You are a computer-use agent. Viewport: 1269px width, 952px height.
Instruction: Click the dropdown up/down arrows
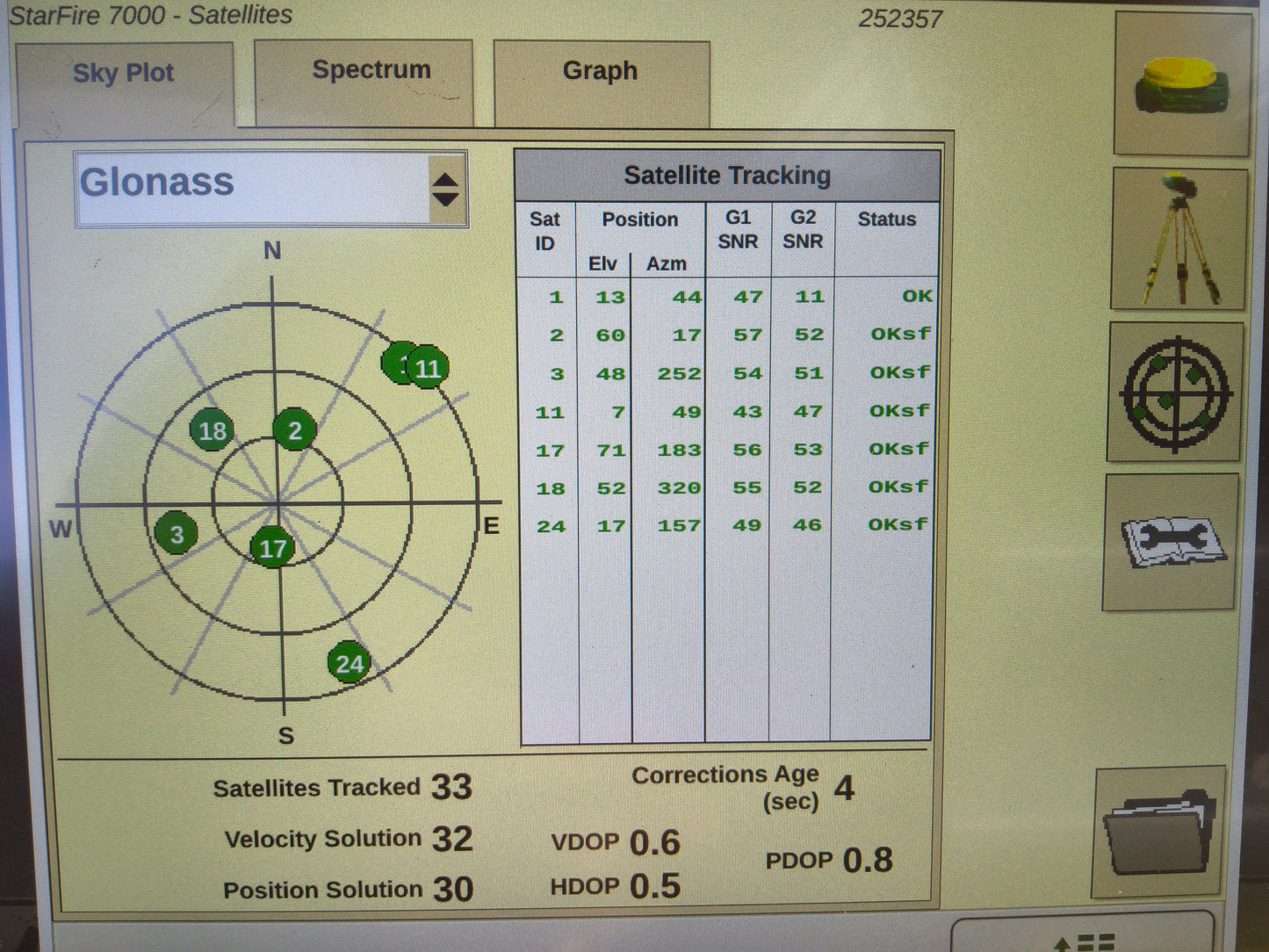(446, 189)
